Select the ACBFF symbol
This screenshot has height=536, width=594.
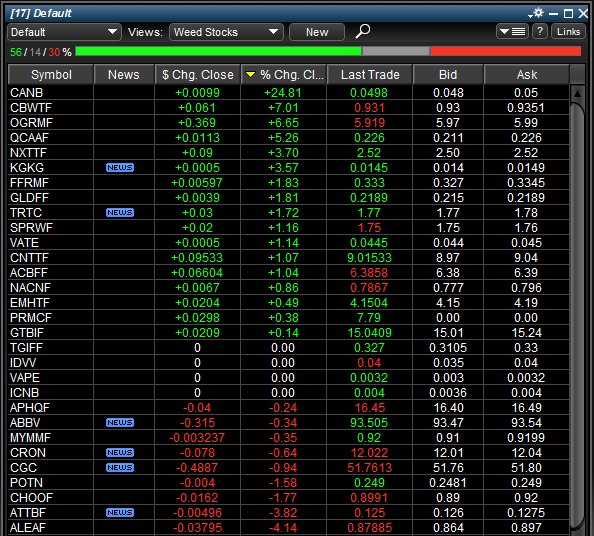click(x=29, y=273)
